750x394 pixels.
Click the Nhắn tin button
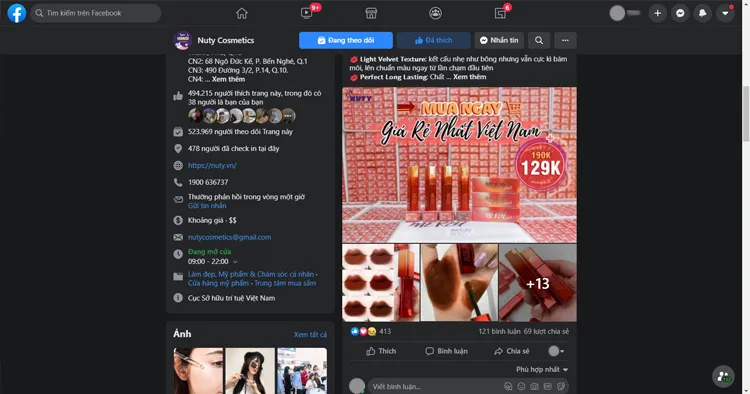pos(499,41)
